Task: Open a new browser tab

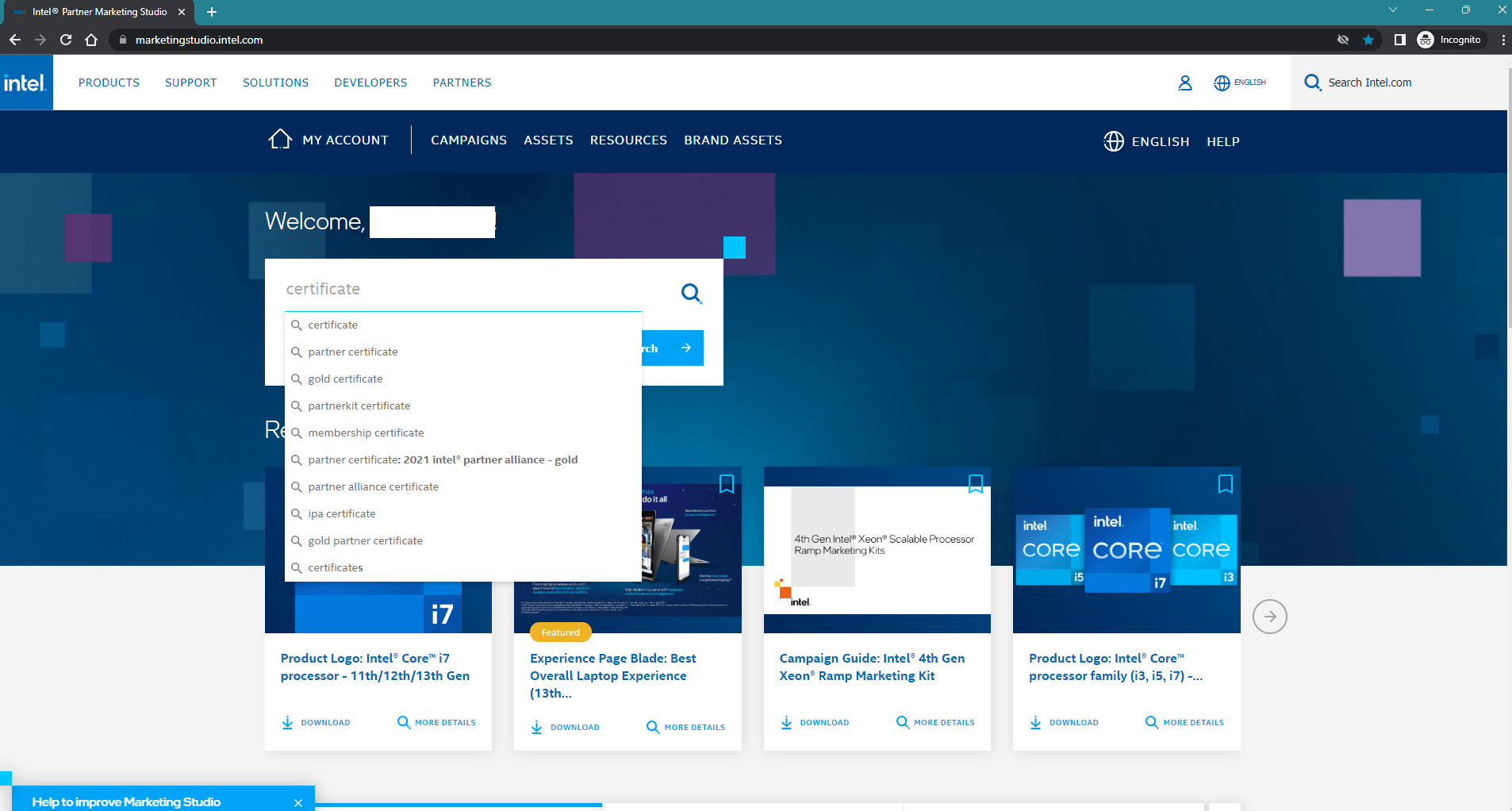Action: coord(212,12)
